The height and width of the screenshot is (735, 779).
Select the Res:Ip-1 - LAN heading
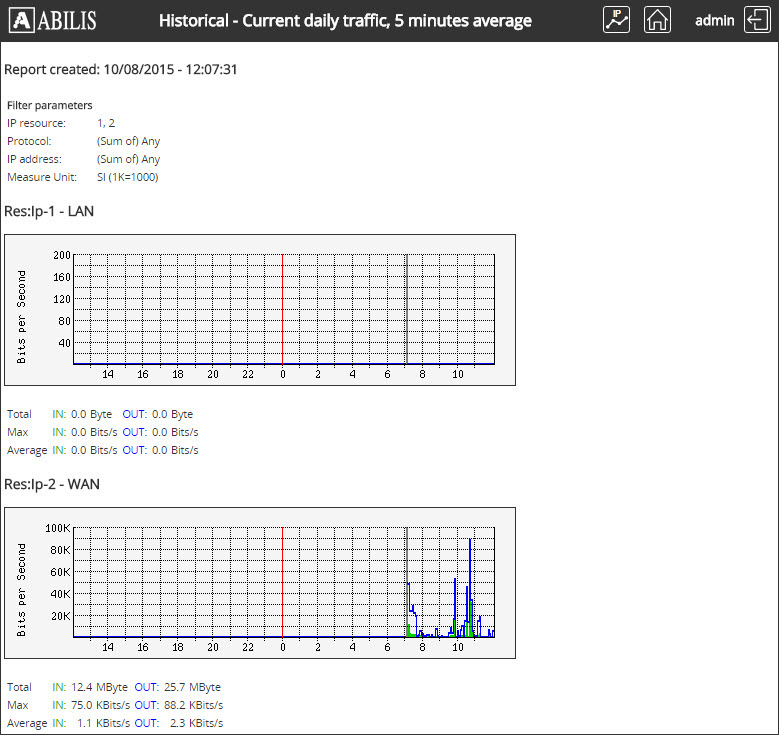tap(52, 211)
